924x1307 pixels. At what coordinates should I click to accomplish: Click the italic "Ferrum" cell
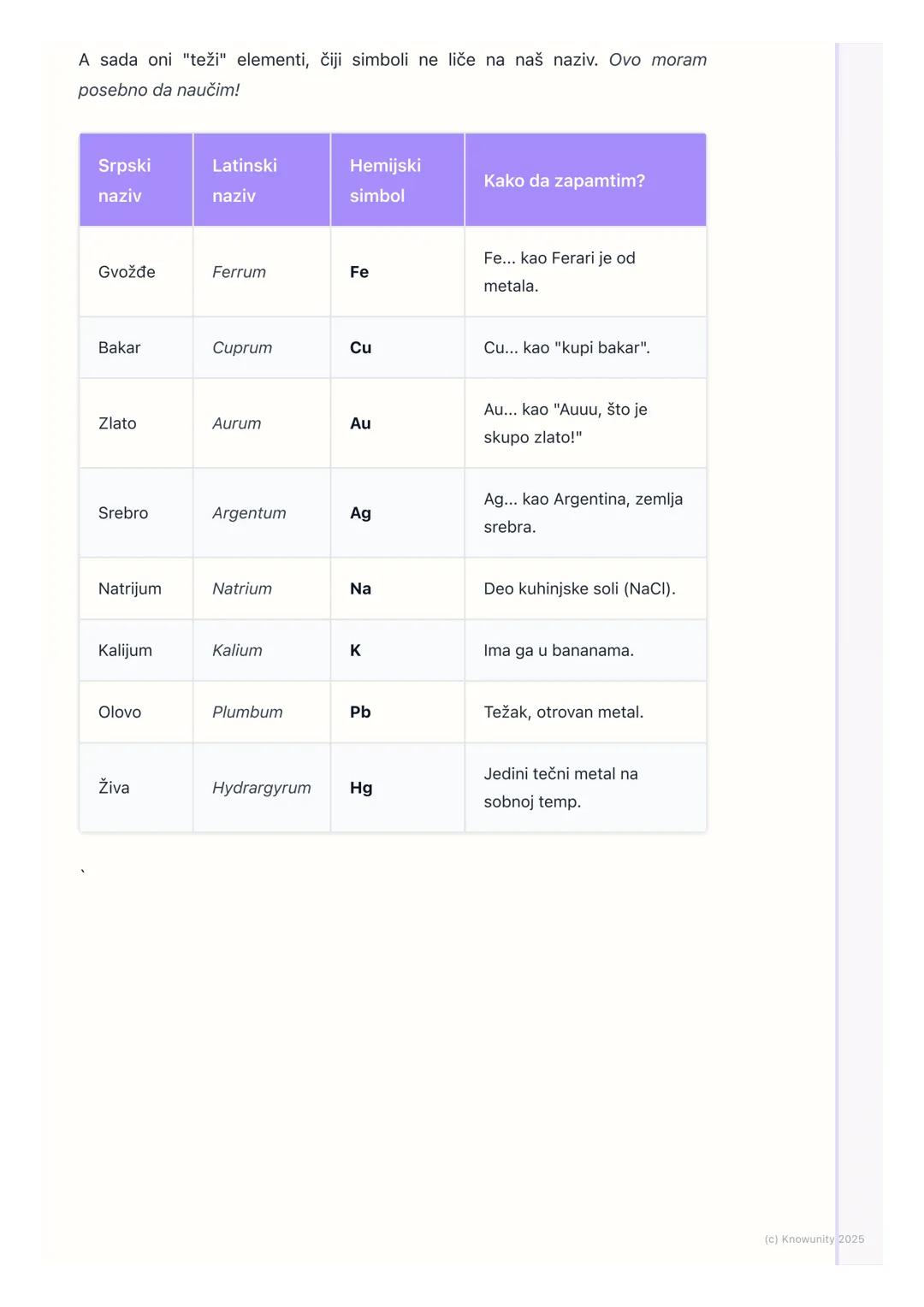[239, 272]
